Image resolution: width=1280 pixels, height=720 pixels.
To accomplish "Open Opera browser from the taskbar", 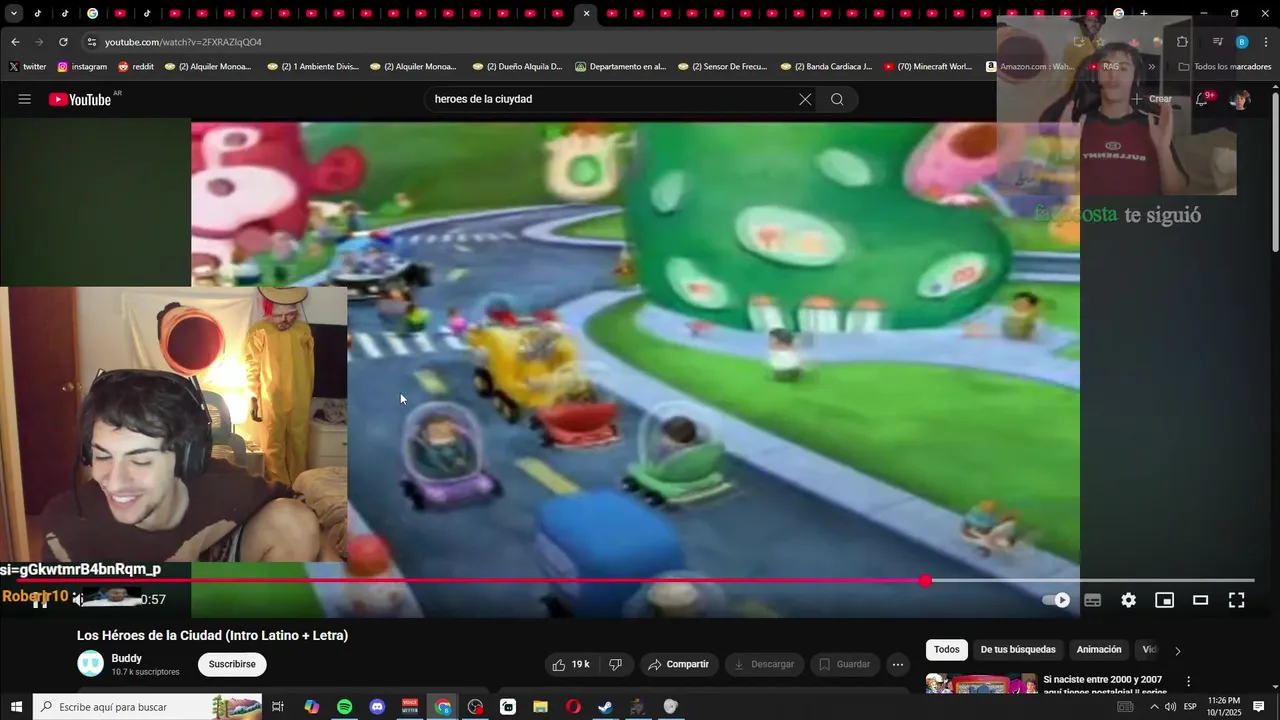I will [573, 707].
